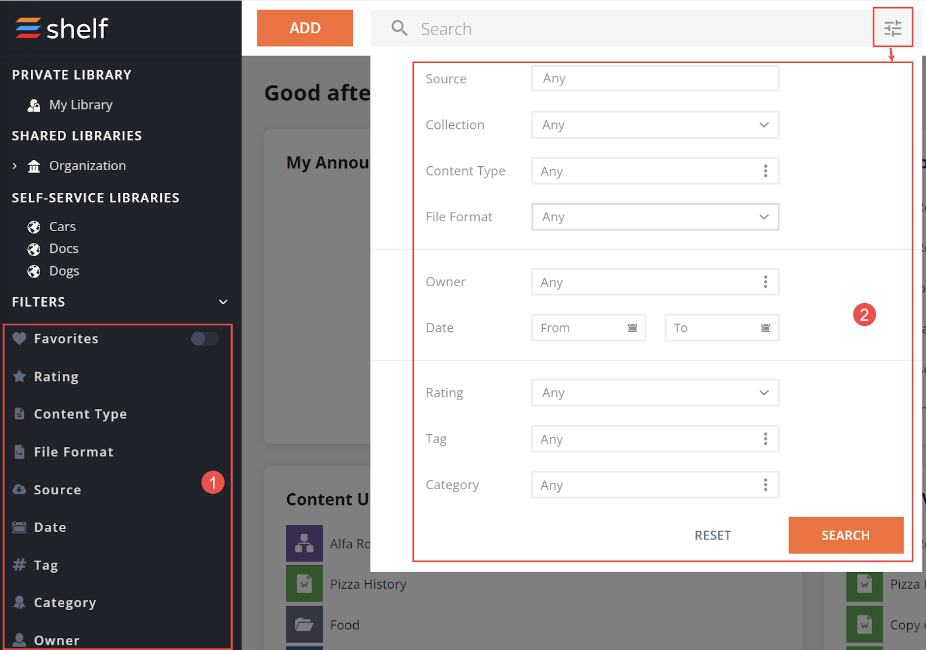The height and width of the screenshot is (650, 926).
Task: Open My Library
Action: pyautogui.click(x=73, y=104)
